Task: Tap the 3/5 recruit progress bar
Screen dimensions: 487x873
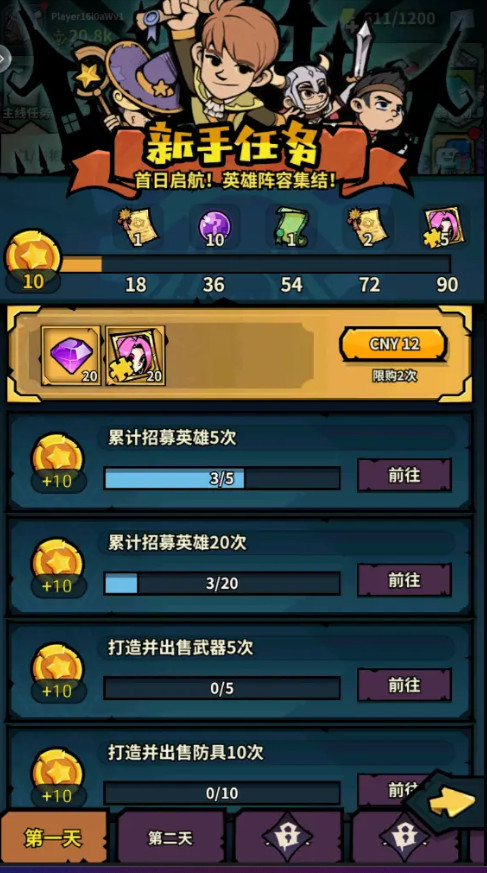Action: pos(222,478)
